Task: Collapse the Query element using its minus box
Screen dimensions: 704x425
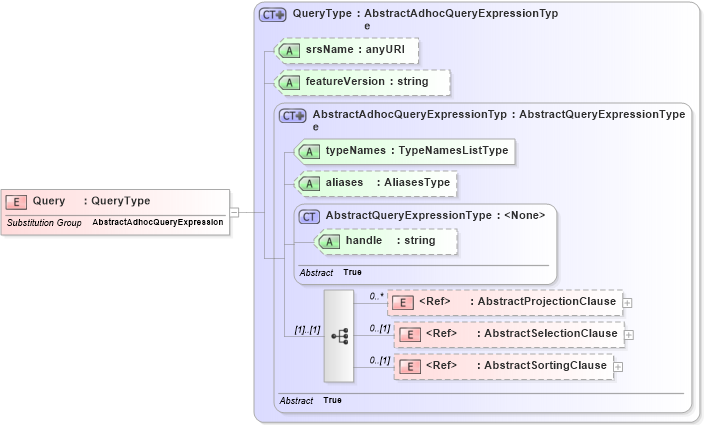Action: 234,212
